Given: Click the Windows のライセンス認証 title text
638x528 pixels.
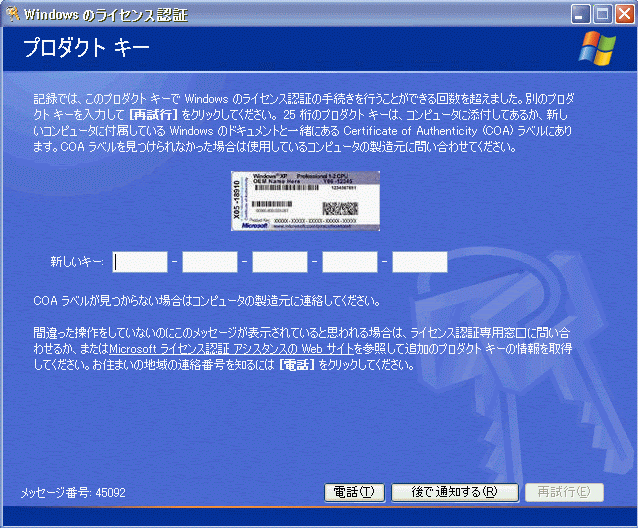Looking at the screenshot, I should [x=106, y=15].
